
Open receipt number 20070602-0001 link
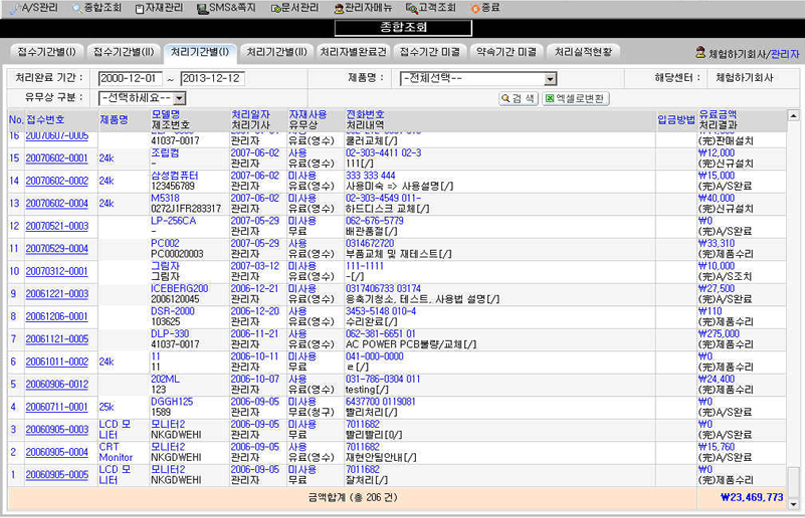click(56, 158)
